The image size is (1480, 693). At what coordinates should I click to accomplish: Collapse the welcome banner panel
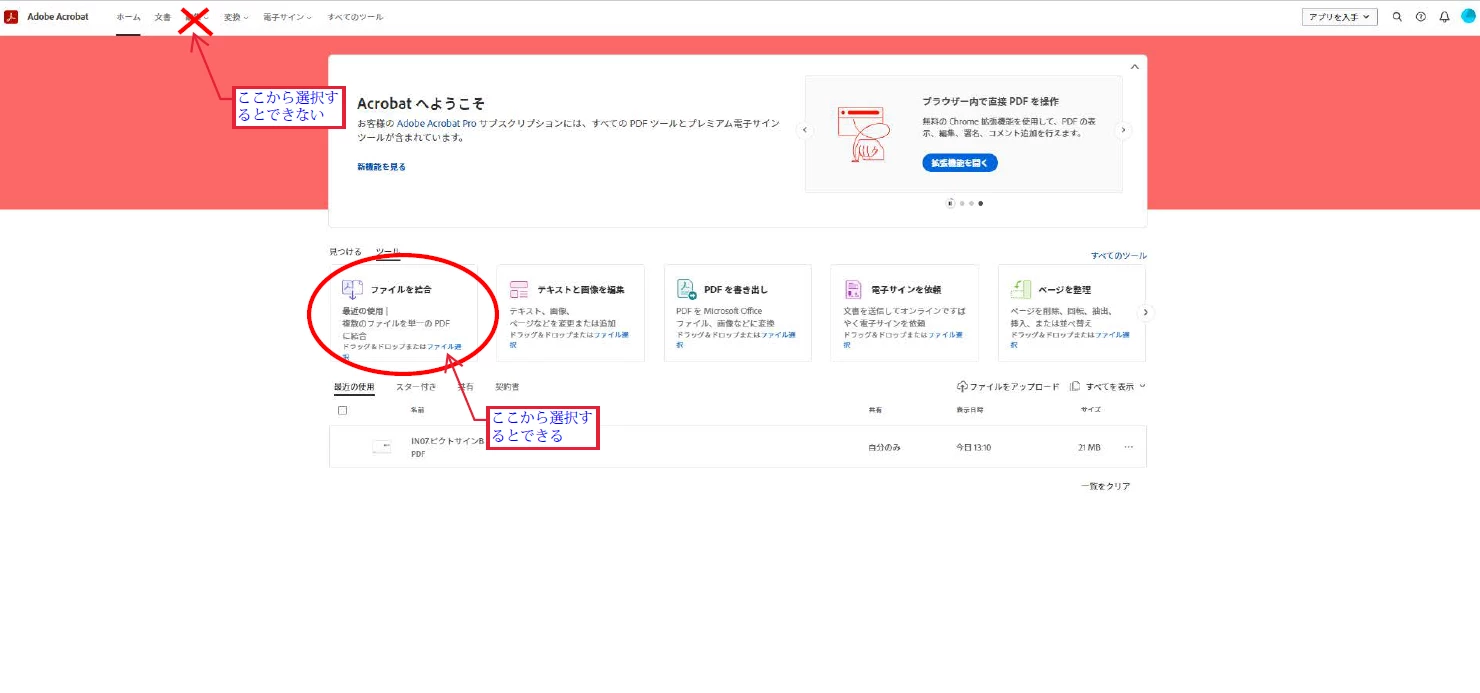pos(1134,67)
